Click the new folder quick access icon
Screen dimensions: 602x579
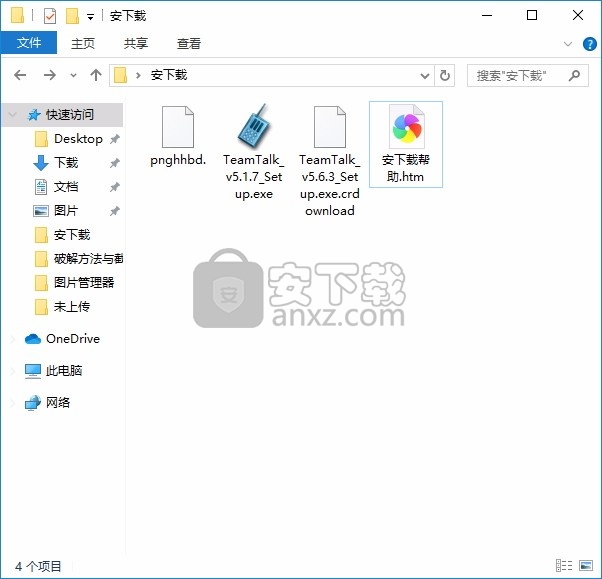click(x=72, y=16)
